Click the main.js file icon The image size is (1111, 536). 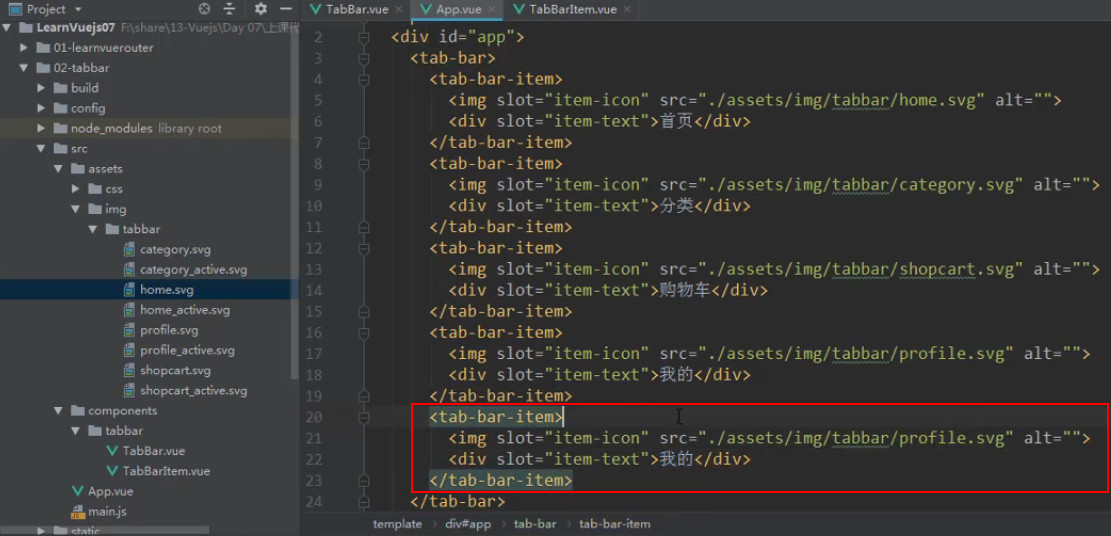(x=77, y=512)
